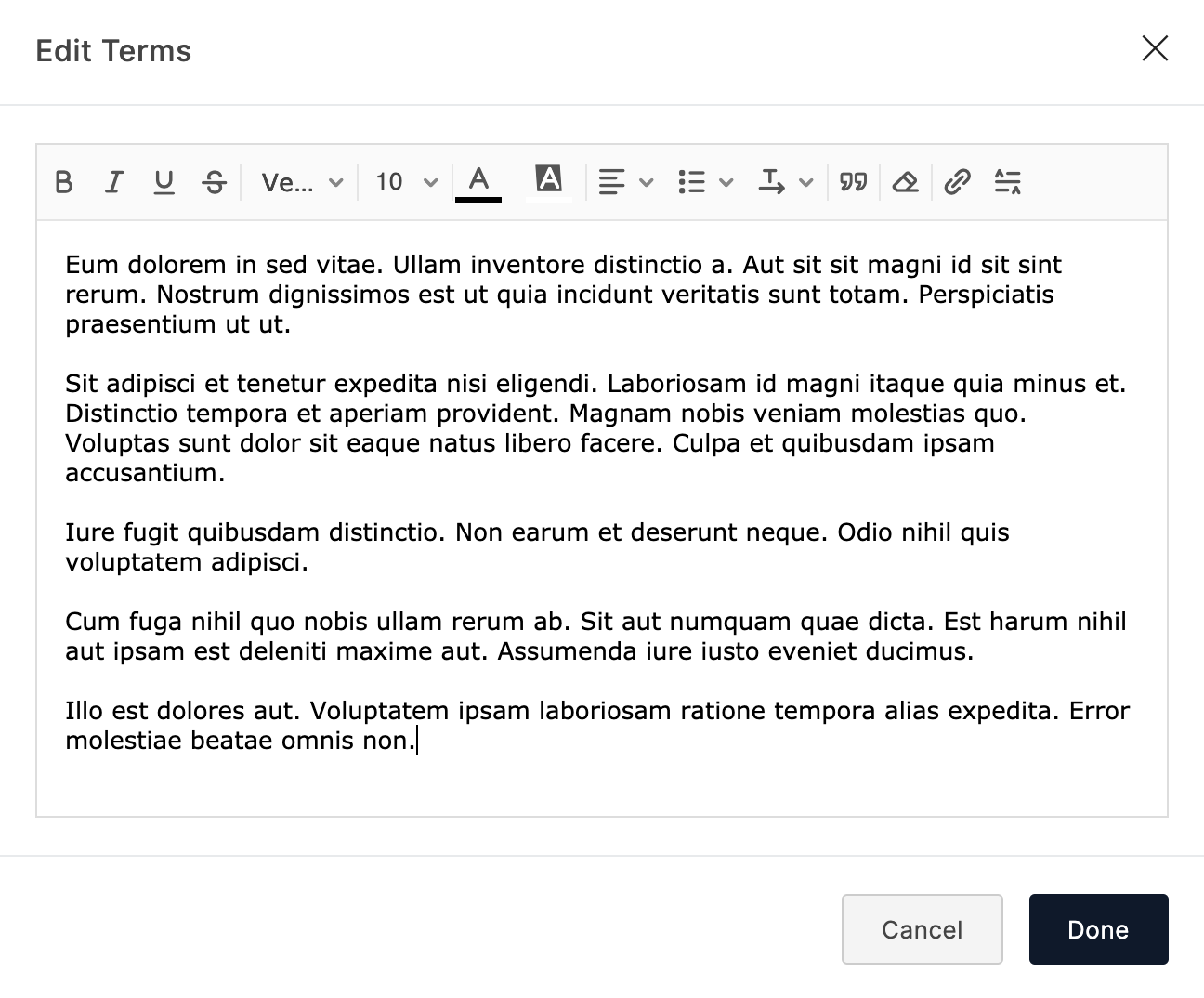Image resolution: width=1204 pixels, height=998 pixels.
Task: Click the text direction icon
Action: tap(771, 182)
